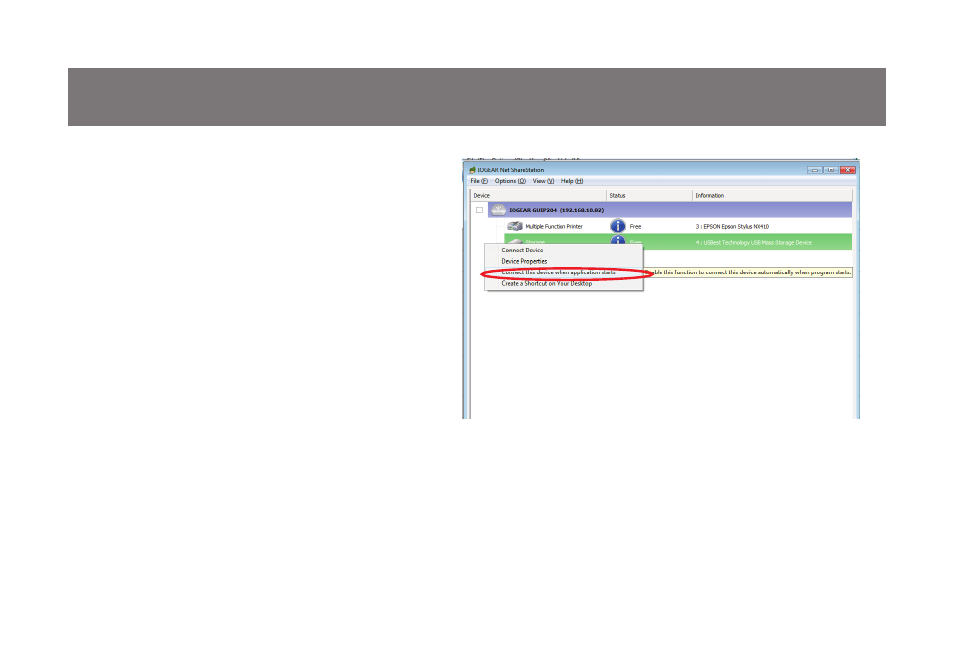Click the EPSON Epson Stylus NX410 information text

pos(732,226)
